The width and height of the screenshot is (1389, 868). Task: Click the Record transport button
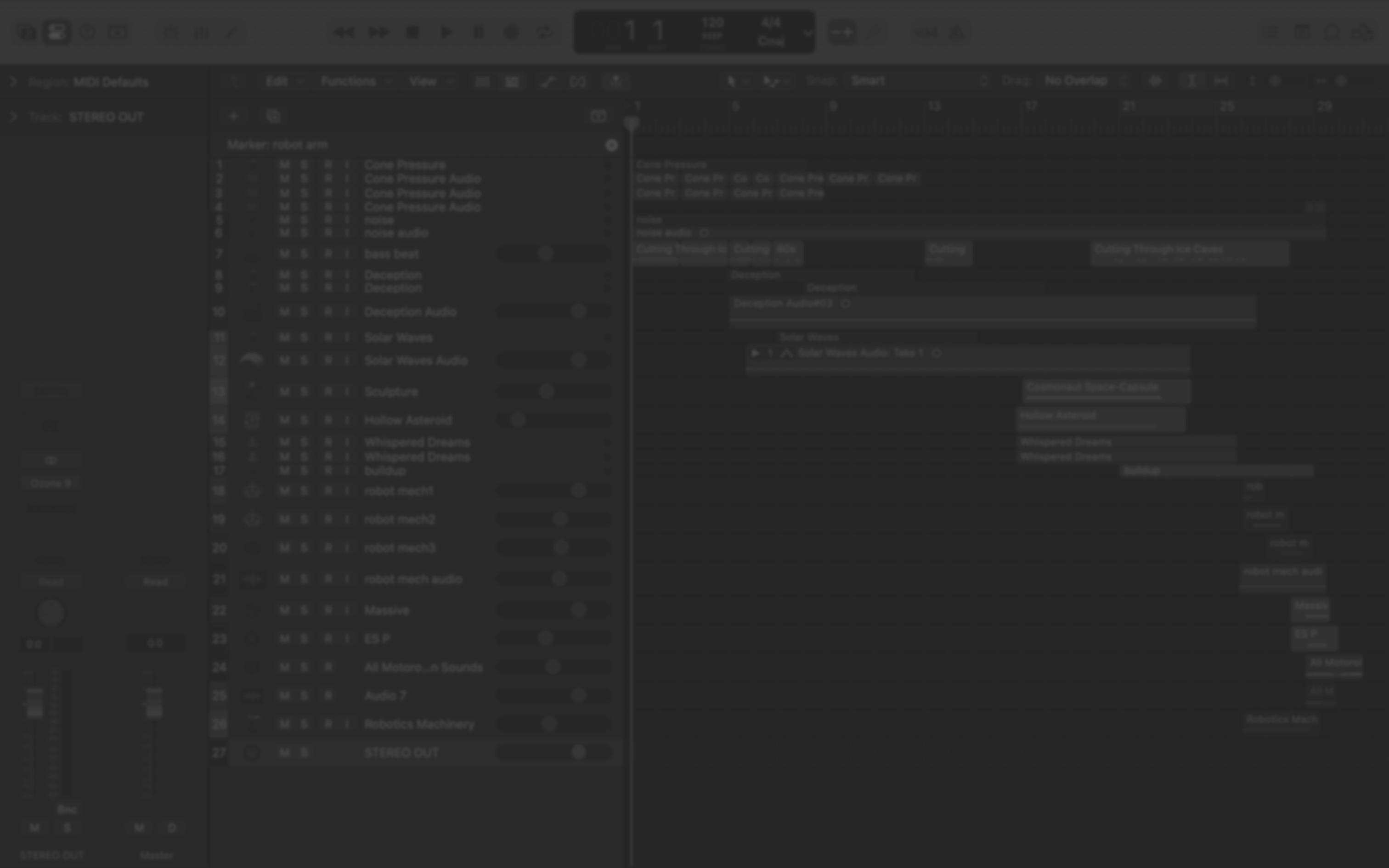click(511, 33)
